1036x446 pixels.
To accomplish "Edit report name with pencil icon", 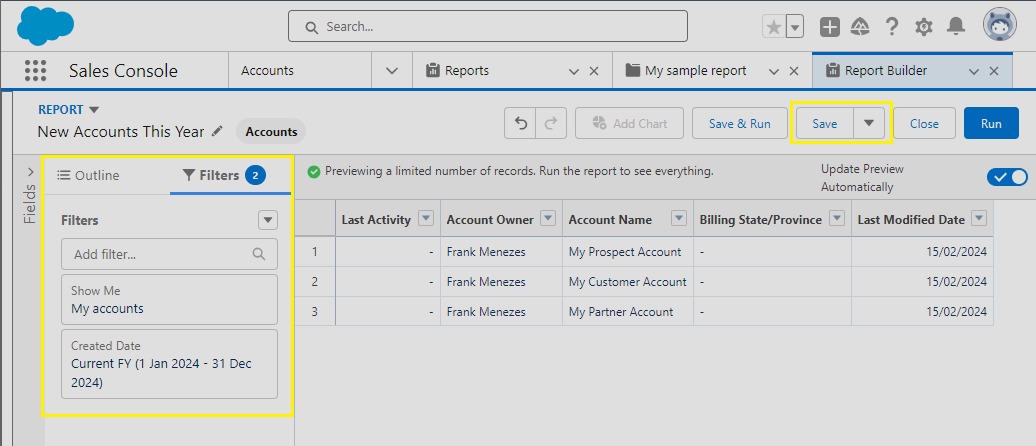I will tap(217, 131).
